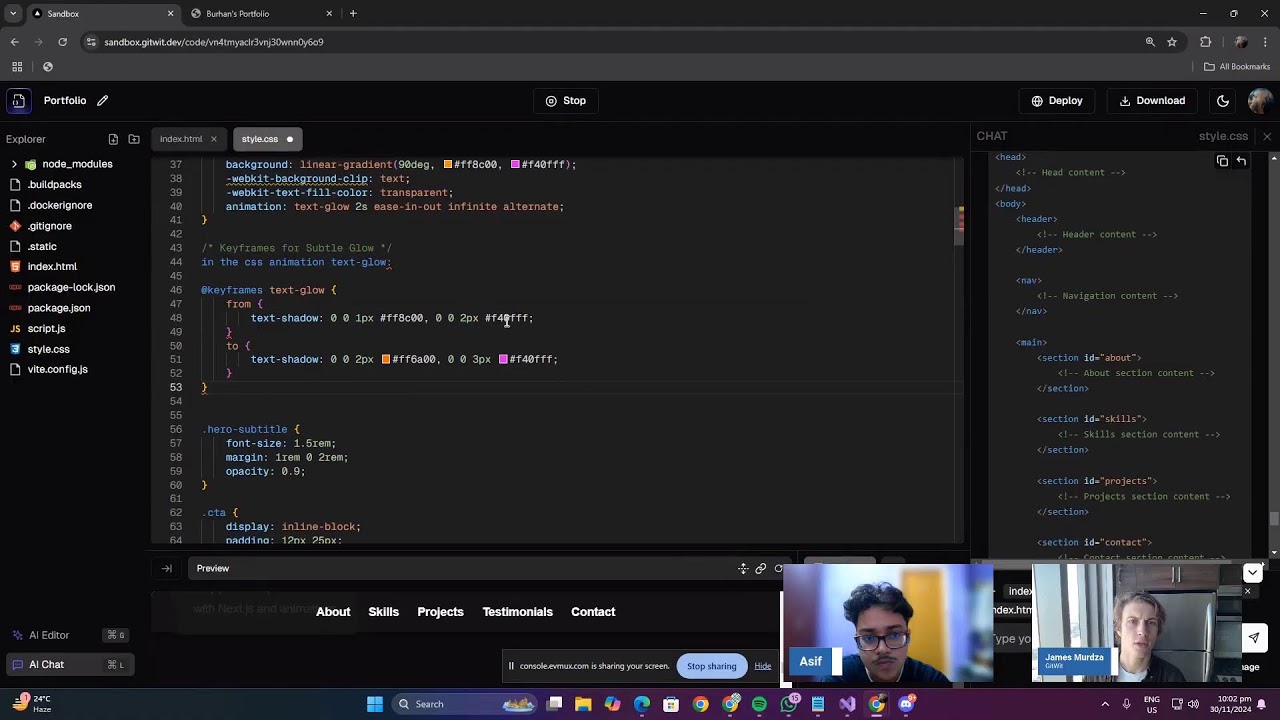This screenshot has height=720, width=1280.
Task: Click the Stop button
Action: (x=566, y=101)
